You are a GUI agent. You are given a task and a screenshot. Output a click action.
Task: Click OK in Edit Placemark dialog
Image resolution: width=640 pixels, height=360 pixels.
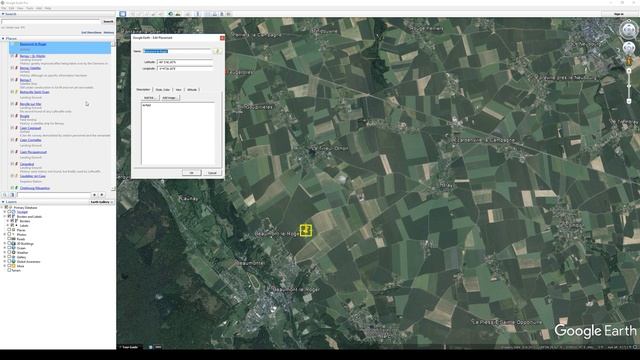pos(191,173)
